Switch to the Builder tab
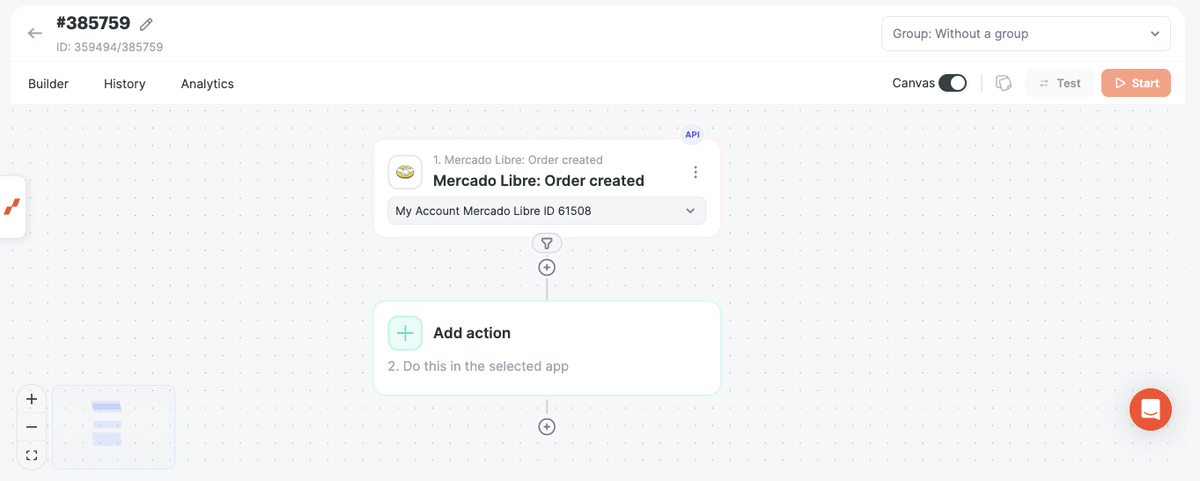Image resolution: width=1200 pixels, height=481 pixels. tap(48, 84)
